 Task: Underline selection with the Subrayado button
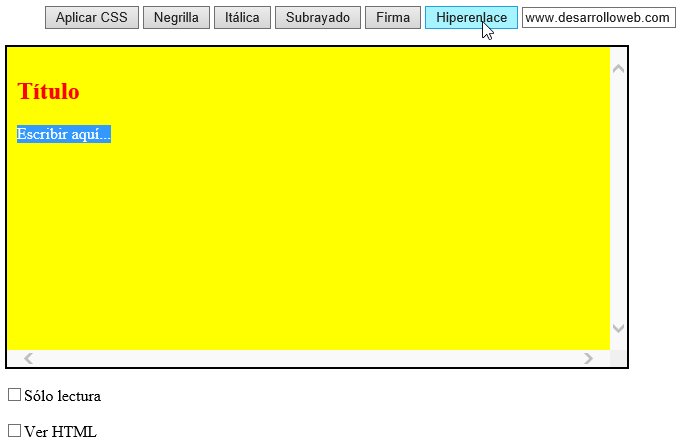(318, 18)
